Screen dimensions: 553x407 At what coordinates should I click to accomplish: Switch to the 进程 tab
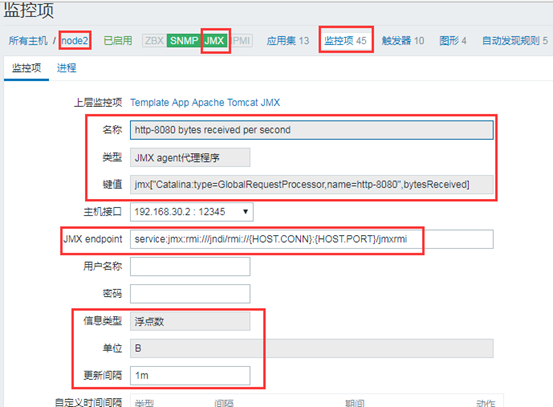67,68
